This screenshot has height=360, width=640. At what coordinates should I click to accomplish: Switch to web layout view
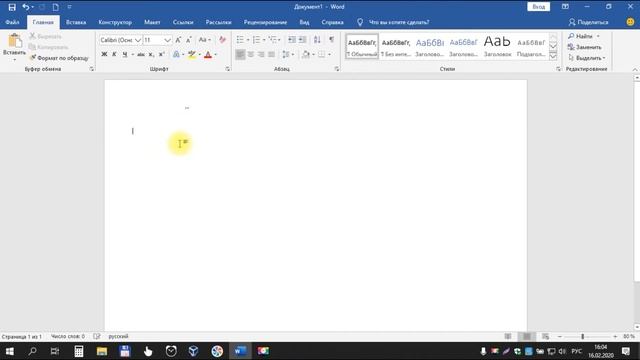coord(546,336)
